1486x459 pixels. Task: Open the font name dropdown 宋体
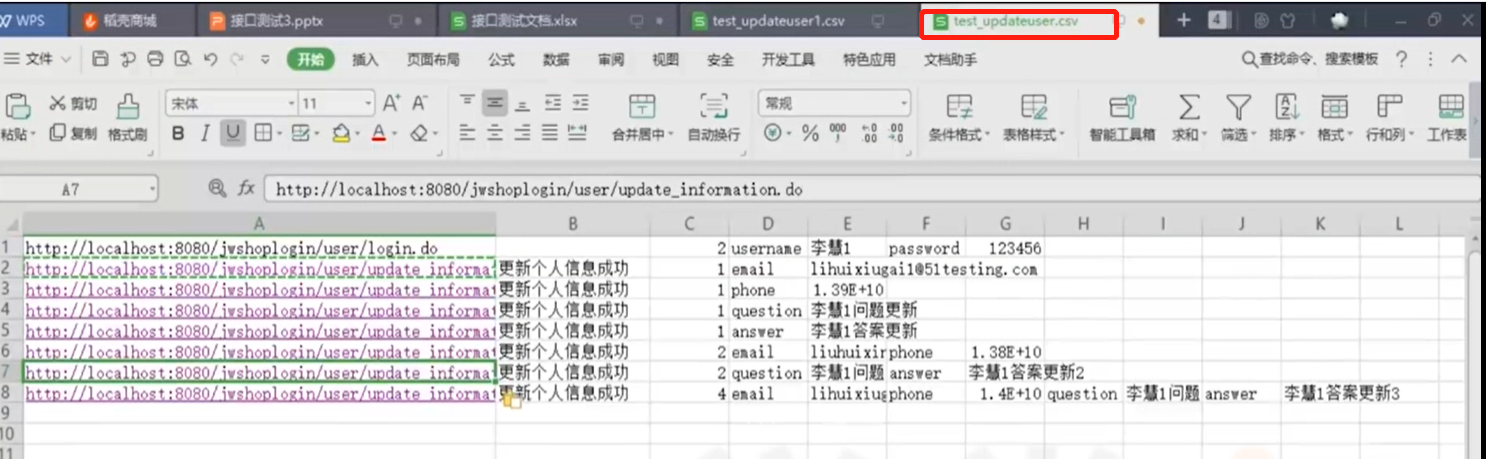[291, 103]
